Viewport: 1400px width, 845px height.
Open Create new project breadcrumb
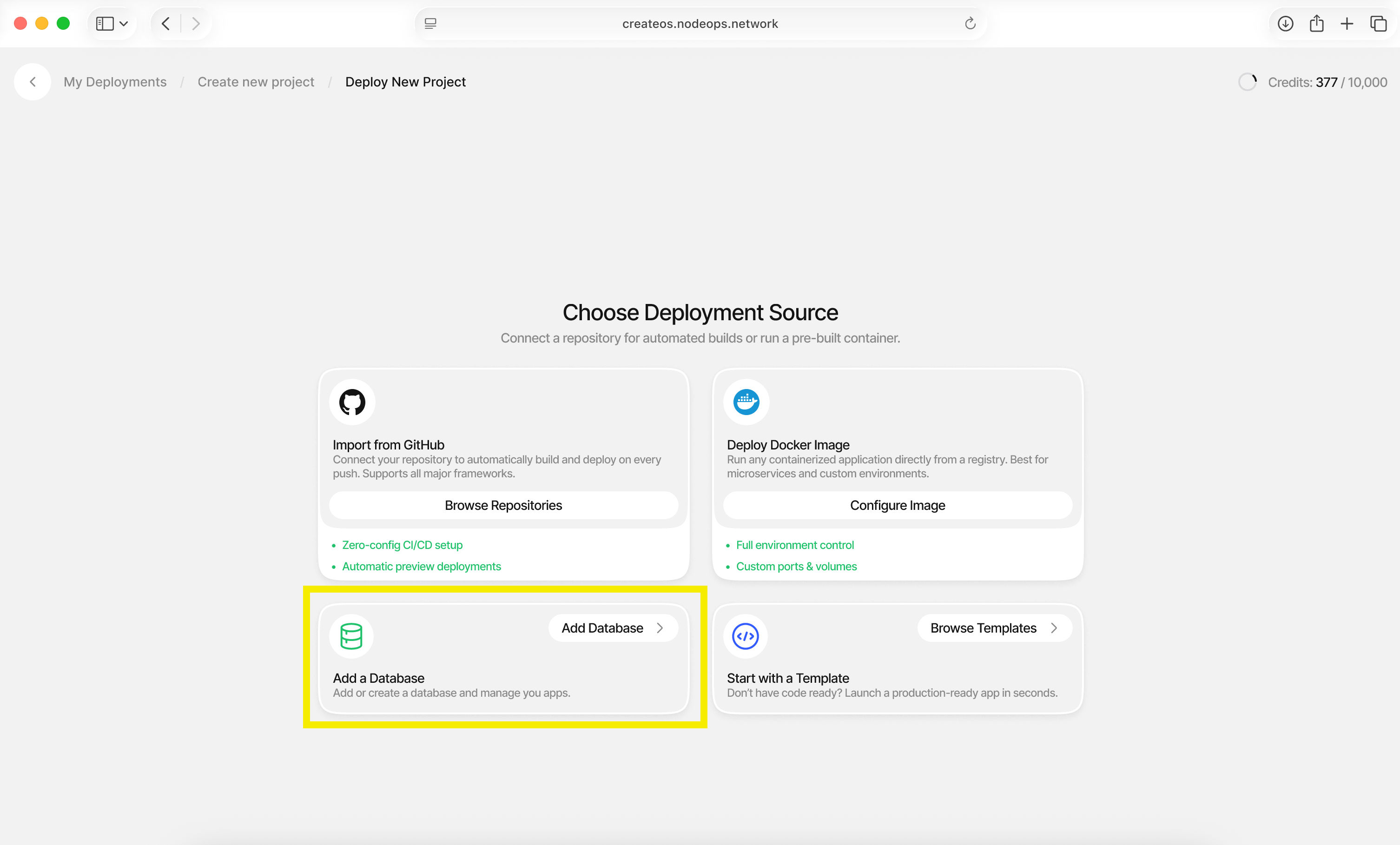coord(256,82)
